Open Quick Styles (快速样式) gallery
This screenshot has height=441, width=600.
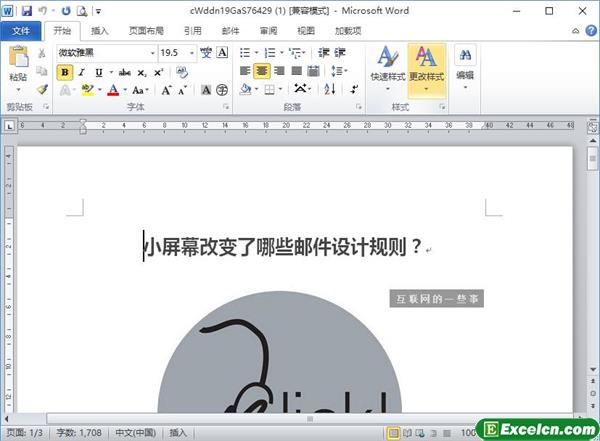[387, 65]
